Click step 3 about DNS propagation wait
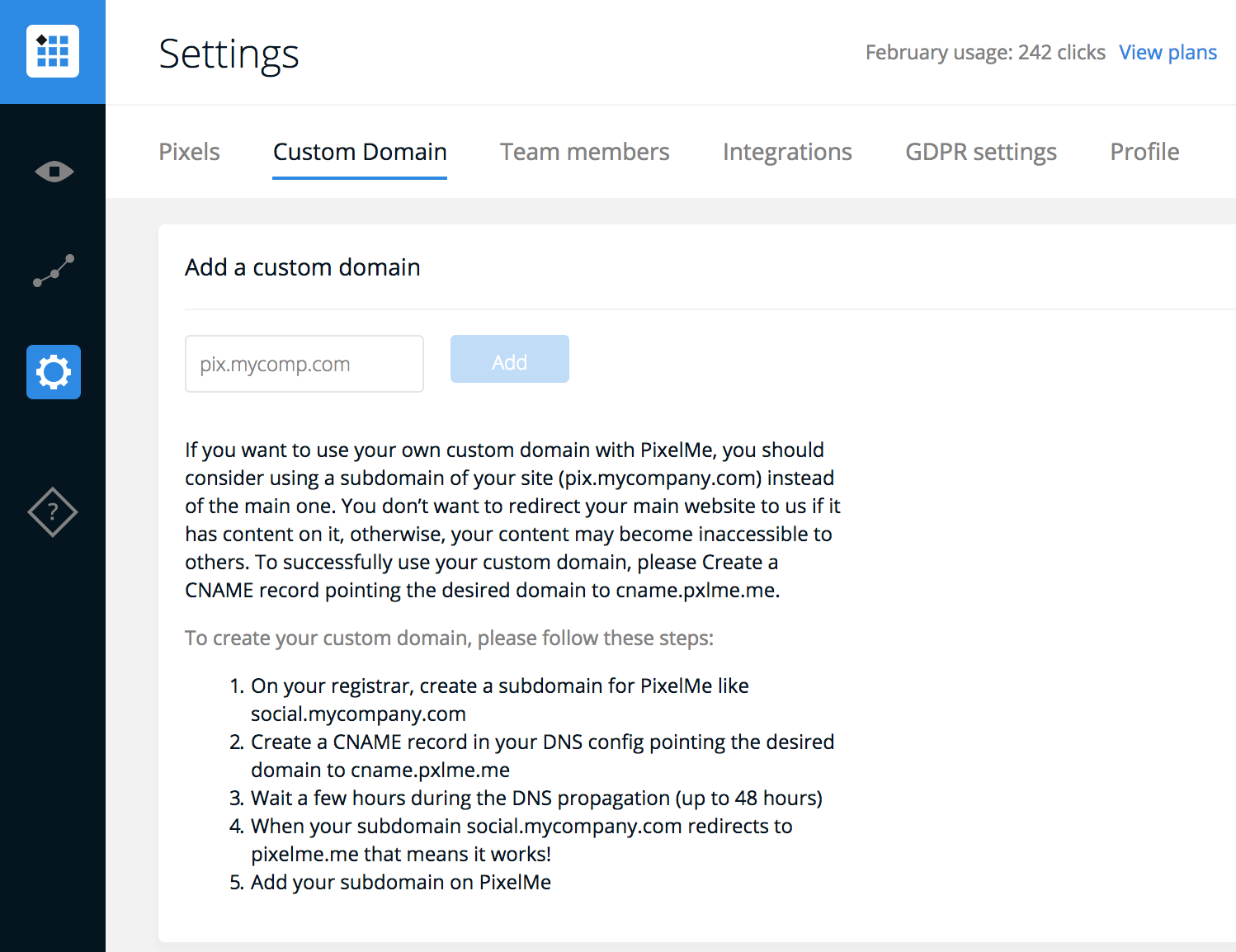The image size is (1236, 952). 535,798
